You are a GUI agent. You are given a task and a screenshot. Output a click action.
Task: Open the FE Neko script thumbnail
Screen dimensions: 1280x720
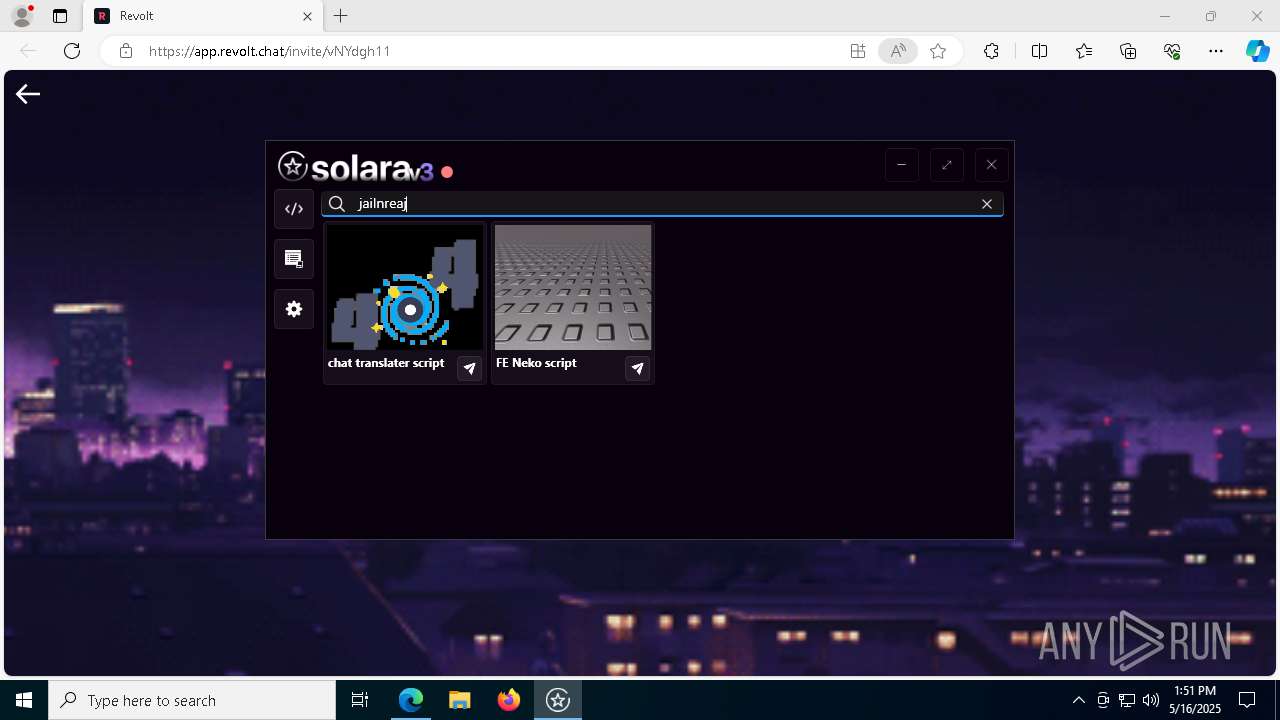[573, 287]
